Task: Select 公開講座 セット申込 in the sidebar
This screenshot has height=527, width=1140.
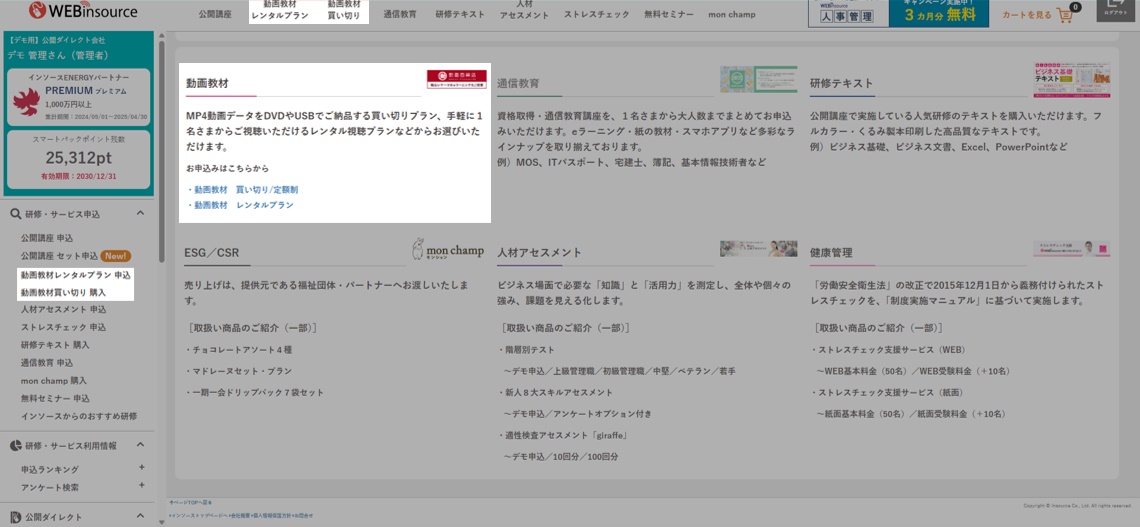Action: coord(59,256)
